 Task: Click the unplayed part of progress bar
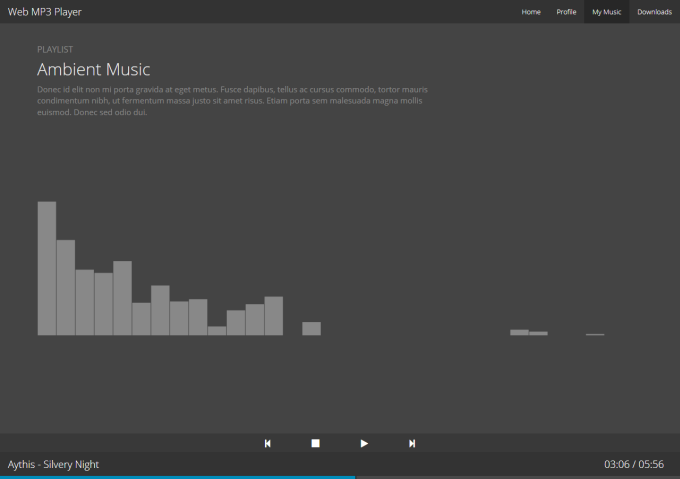(x=517, y=477)
